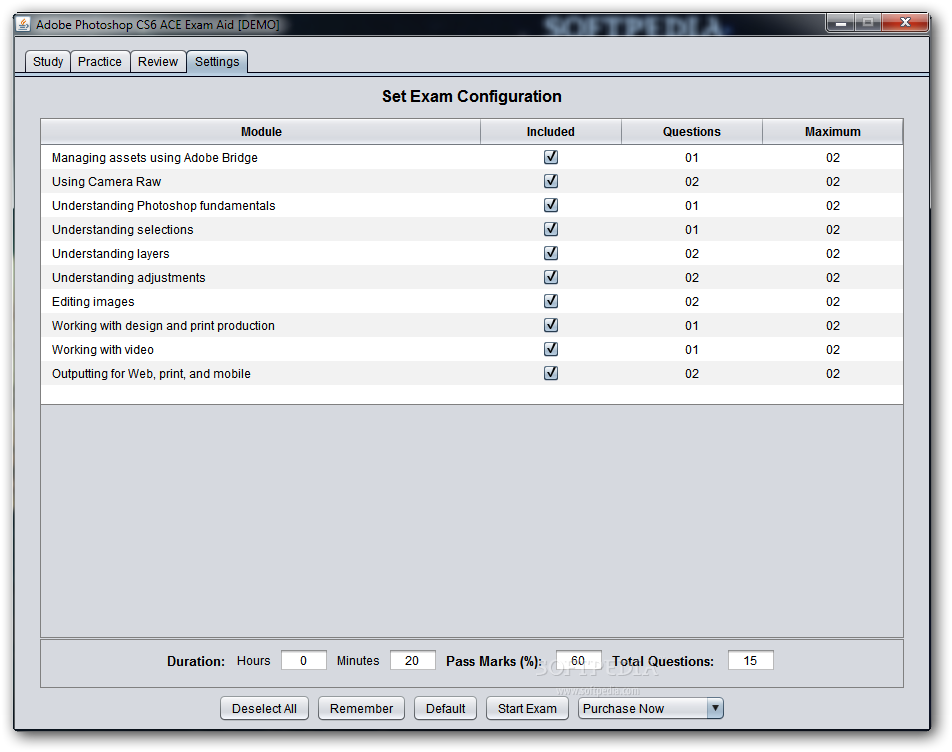952x752 pixels.
Task: Select Maximum value for Working with video
Action: pyautogui.click(x=832, y=350)
